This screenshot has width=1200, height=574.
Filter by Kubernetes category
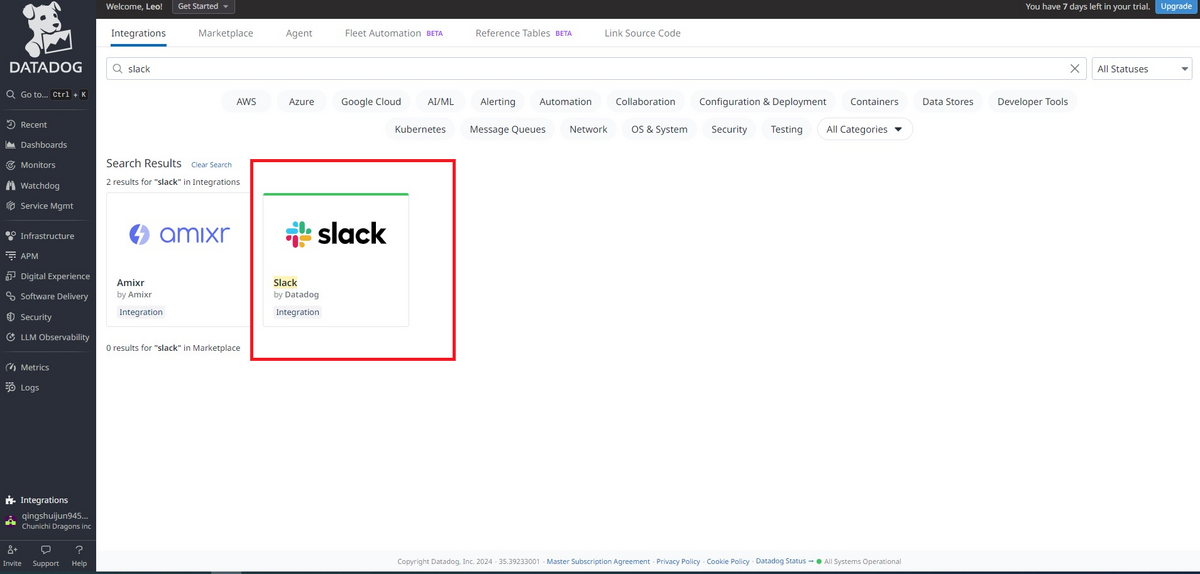[x=420, y=129]
